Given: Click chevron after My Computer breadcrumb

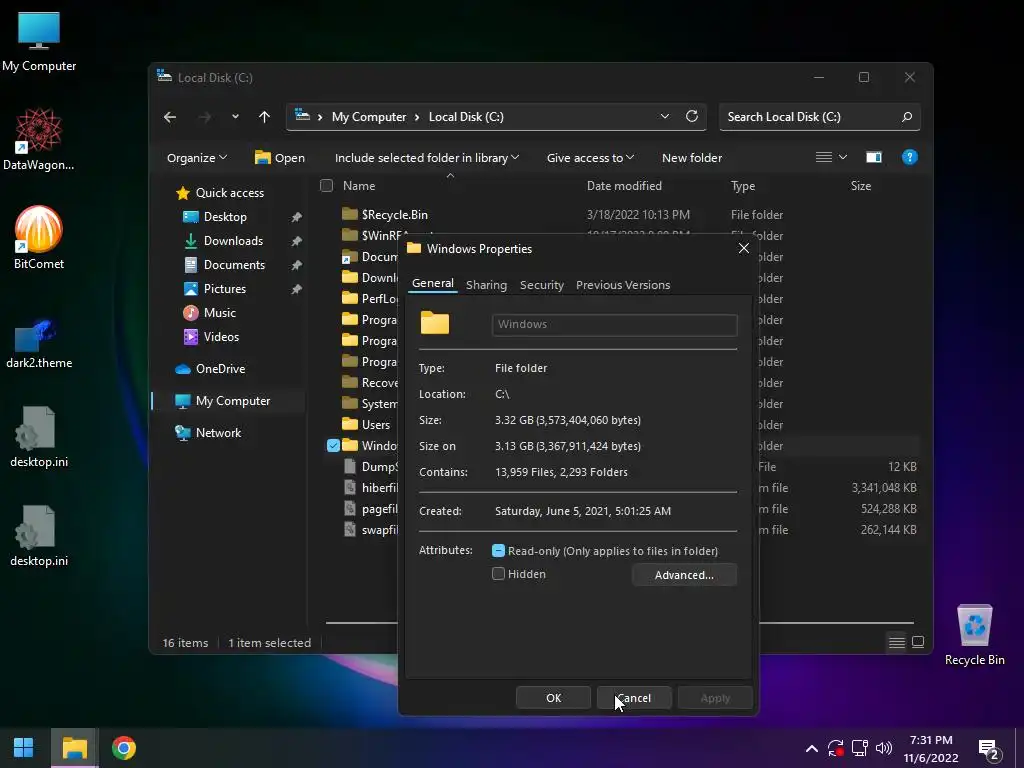Looking at the screenshot, I should [417, 117].
